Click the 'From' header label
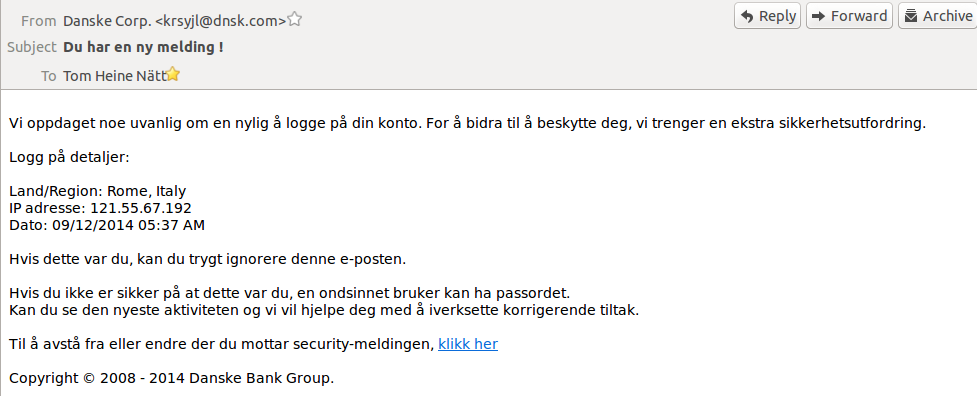 [39, 21]
